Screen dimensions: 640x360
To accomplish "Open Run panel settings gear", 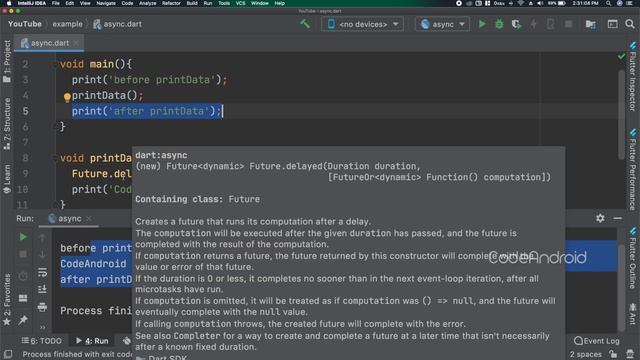I will (x=600, y=218).
